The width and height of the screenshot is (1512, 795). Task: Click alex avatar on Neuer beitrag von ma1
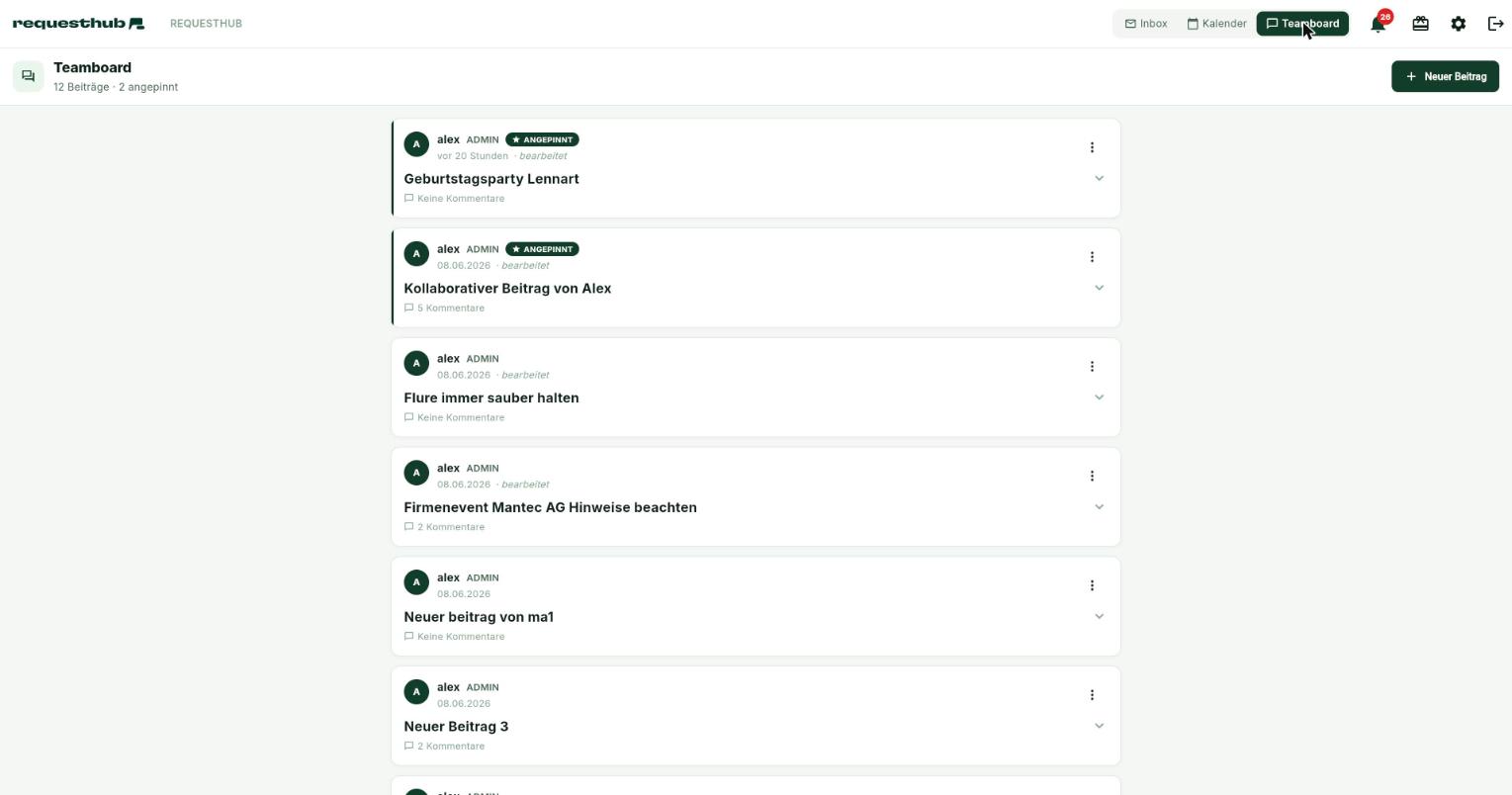point(416,582)
